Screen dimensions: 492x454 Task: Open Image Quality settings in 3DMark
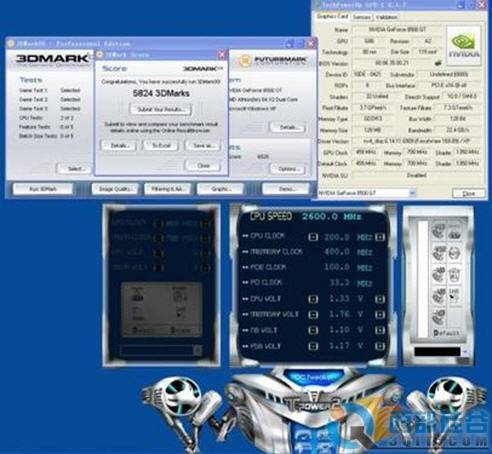click(114, 189)
